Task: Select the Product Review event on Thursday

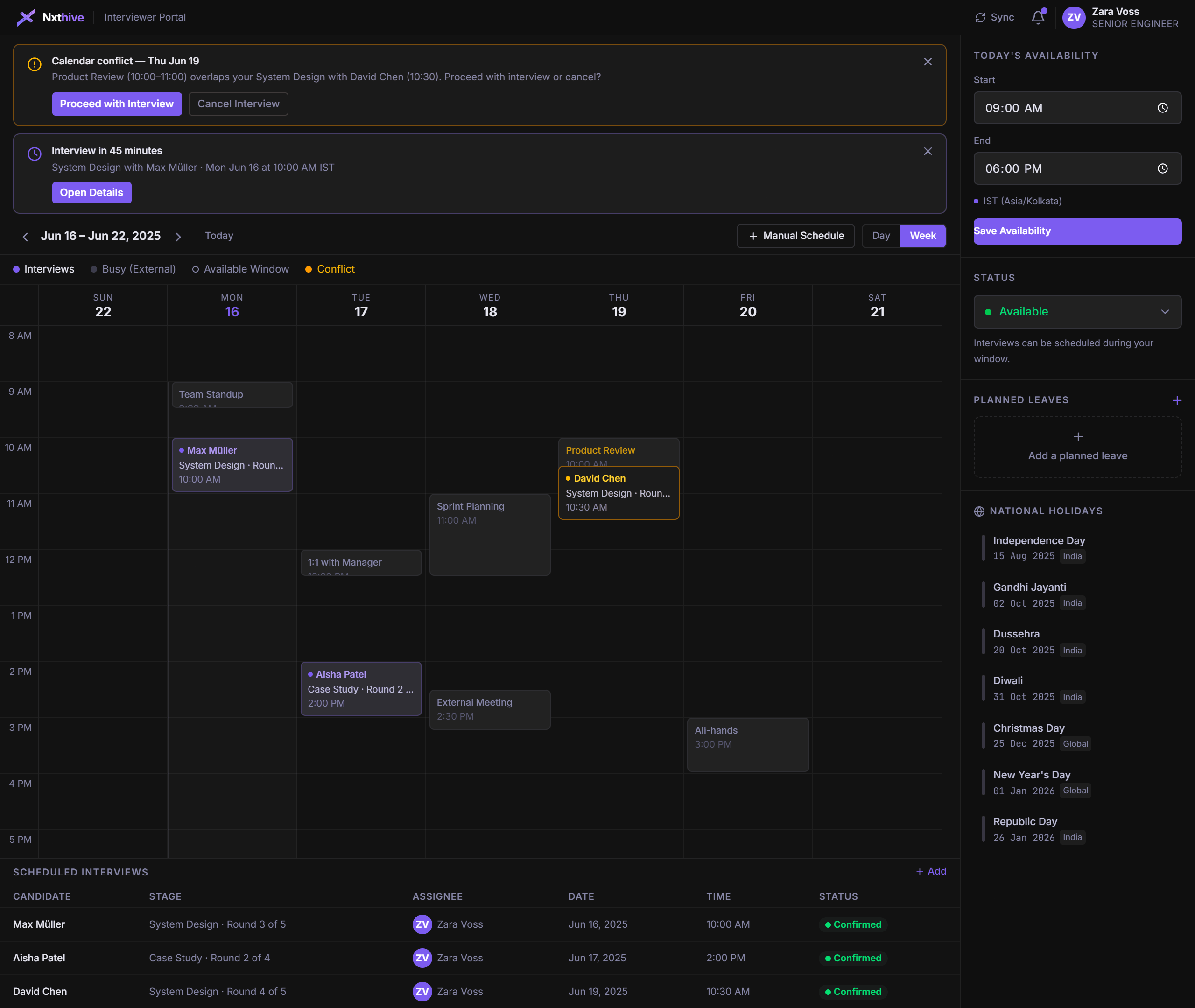Action: coord(619,452)
